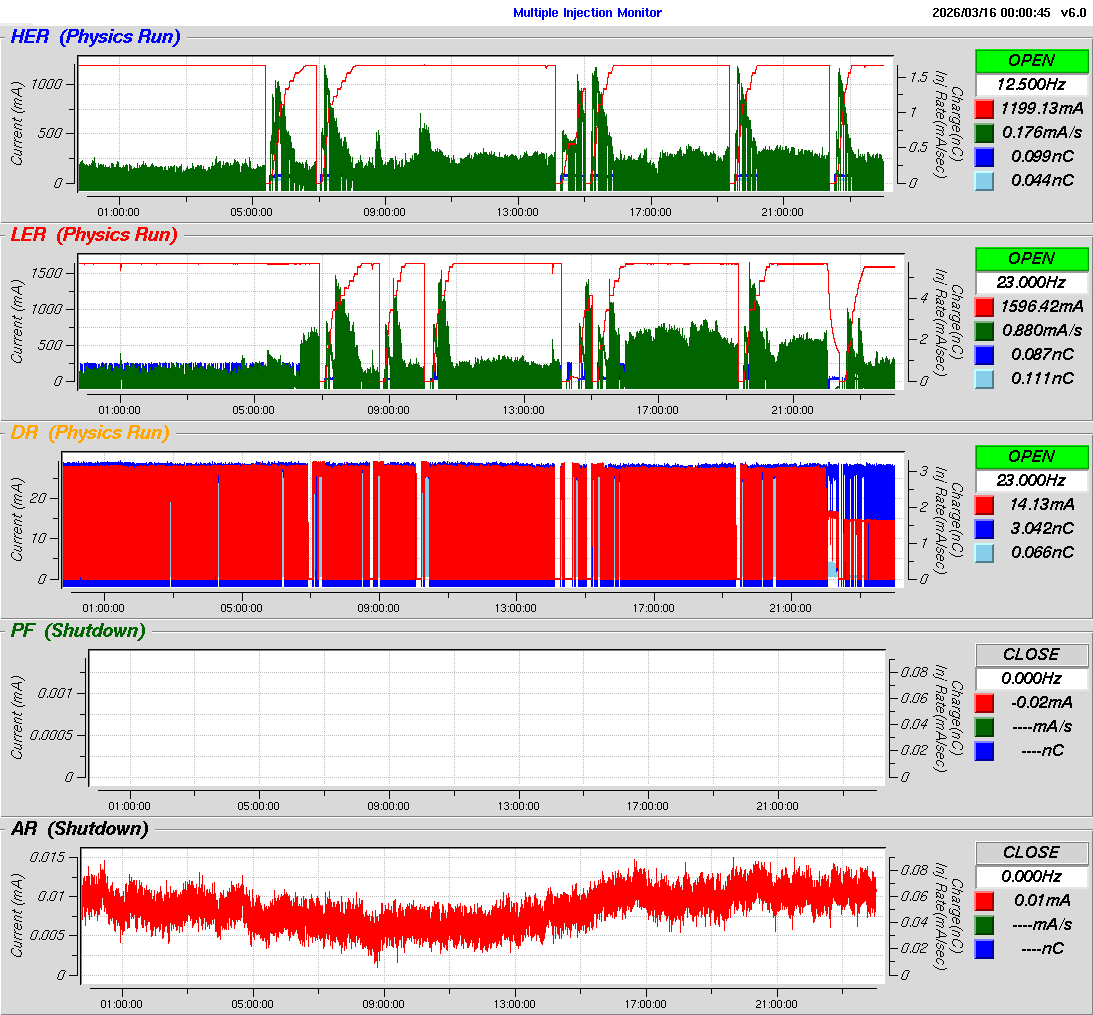Click the PF 0.000Hz frequency field
Viewport: 1093px width, 1015px height.
pyautogui.click(x=1031, y=678)
